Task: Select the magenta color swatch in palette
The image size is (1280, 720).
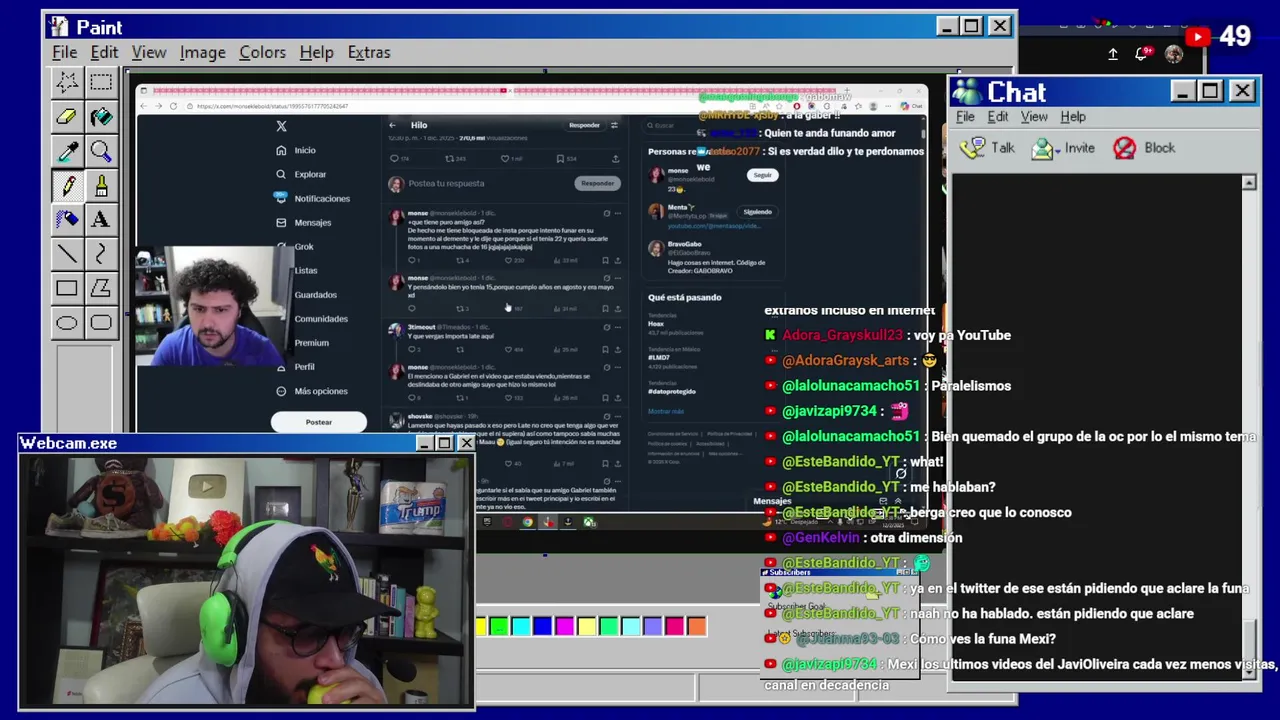Action: (x=565, y=627)
